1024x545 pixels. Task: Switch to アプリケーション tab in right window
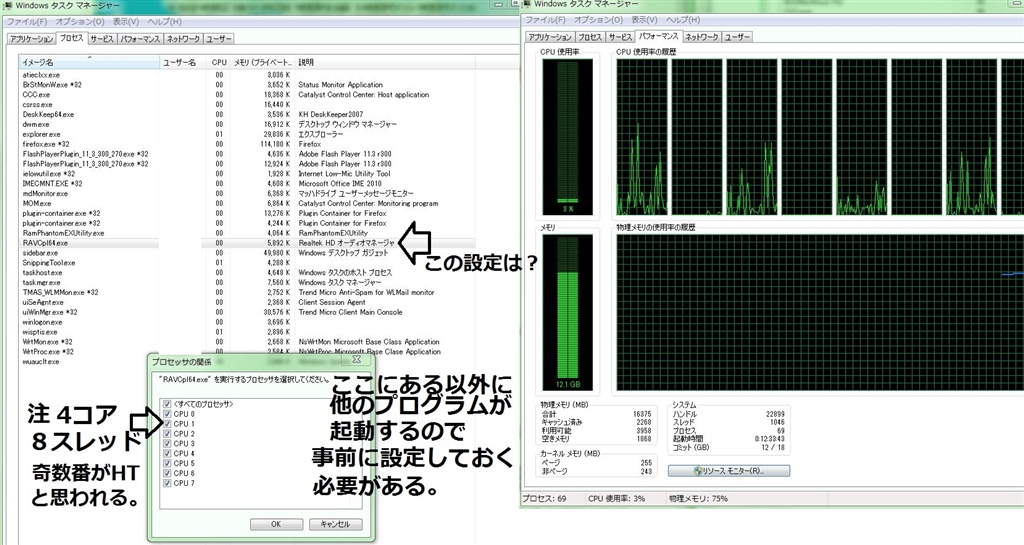pyautogui.click(x=549, y=37)
